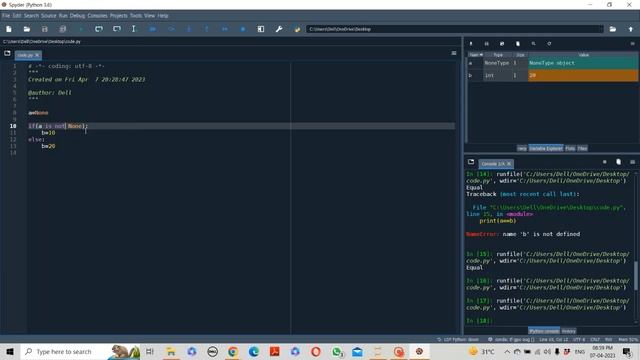The image size is (640, 360).
Task: Open the PYTHONPATH manager
Action: click(297, 29)
